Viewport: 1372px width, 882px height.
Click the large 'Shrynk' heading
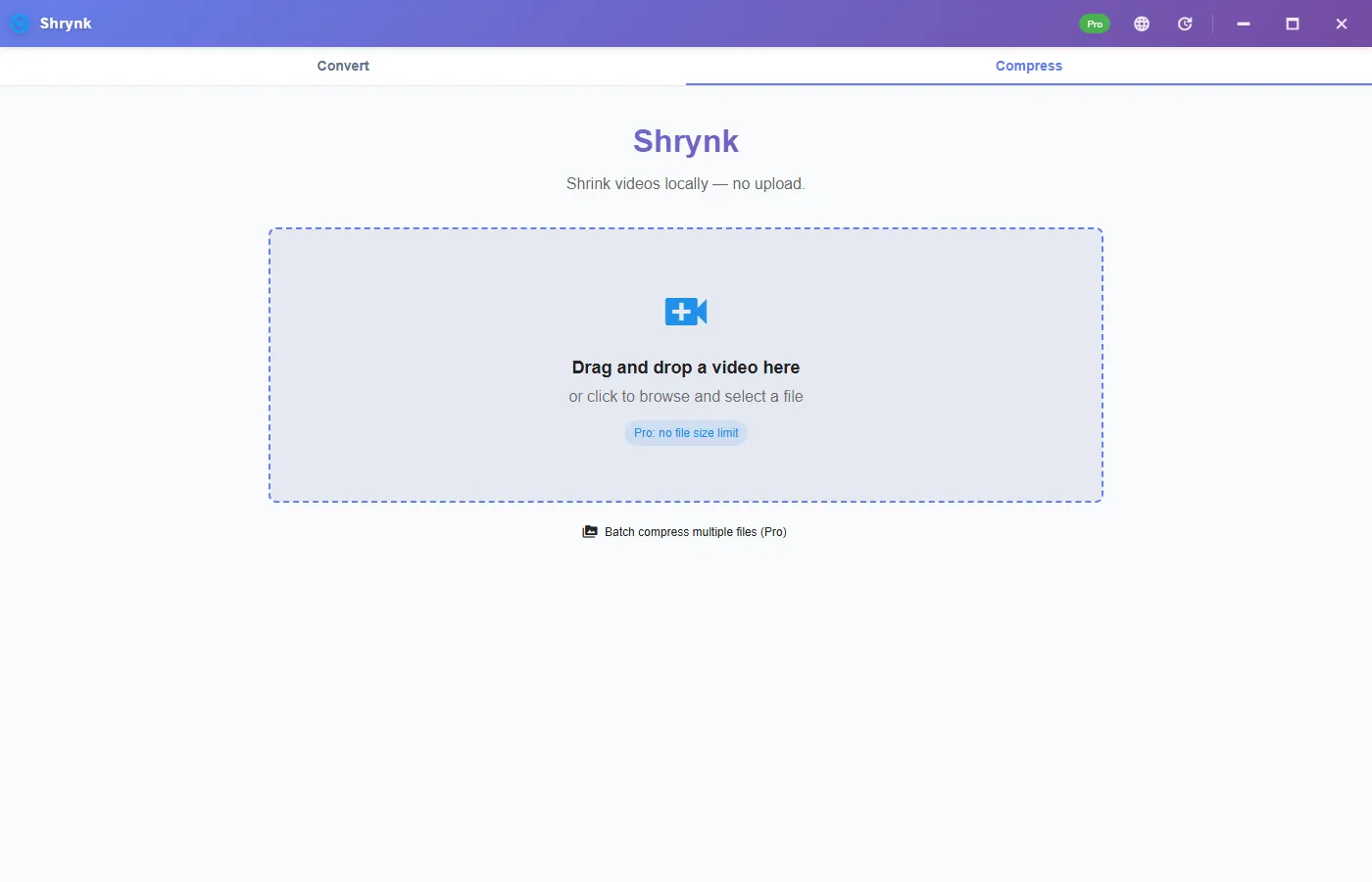click(686, 141)
